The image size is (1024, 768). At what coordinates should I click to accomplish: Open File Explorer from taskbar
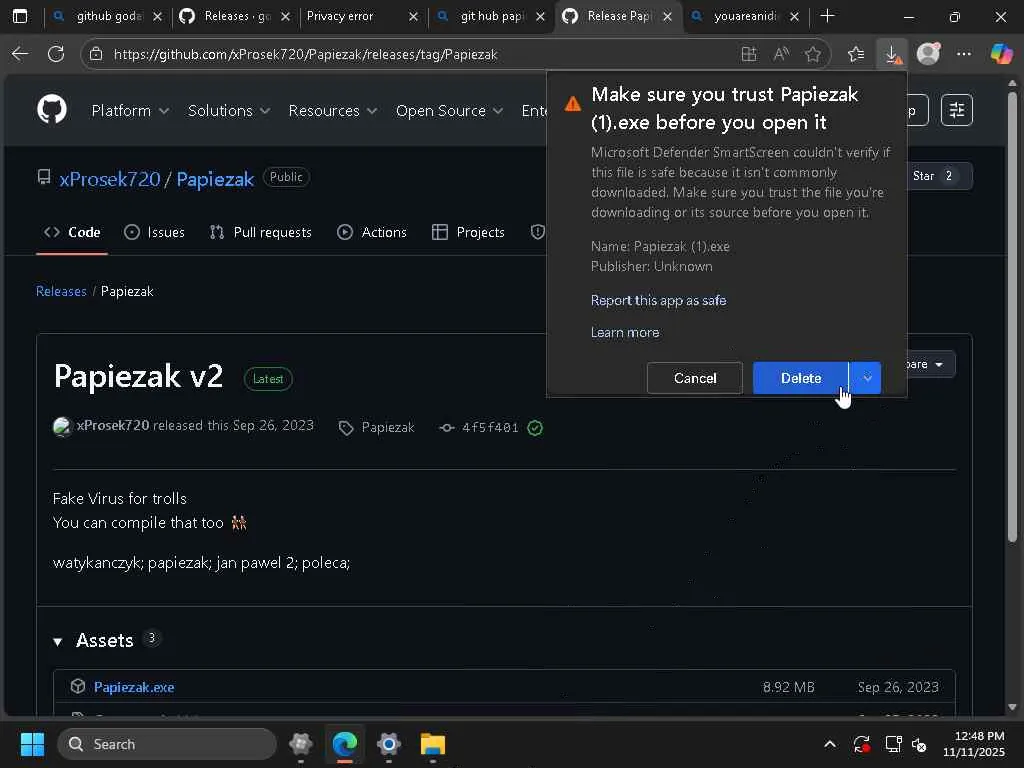[432, 744]
